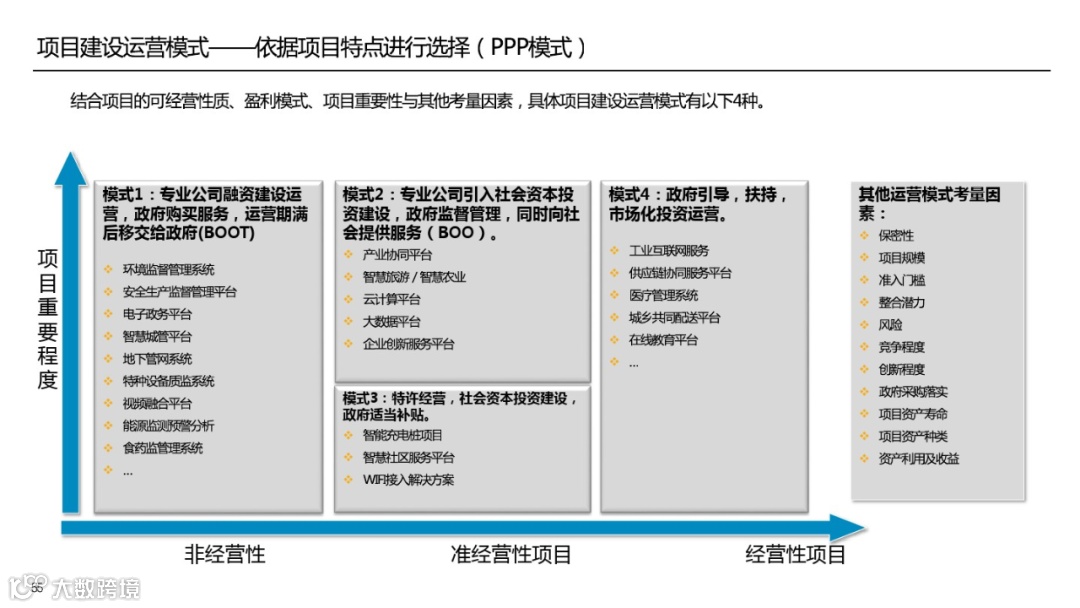1080x608 pixels.
Task: Select bullet item '产业协同平台'
Action: [397, 255]
